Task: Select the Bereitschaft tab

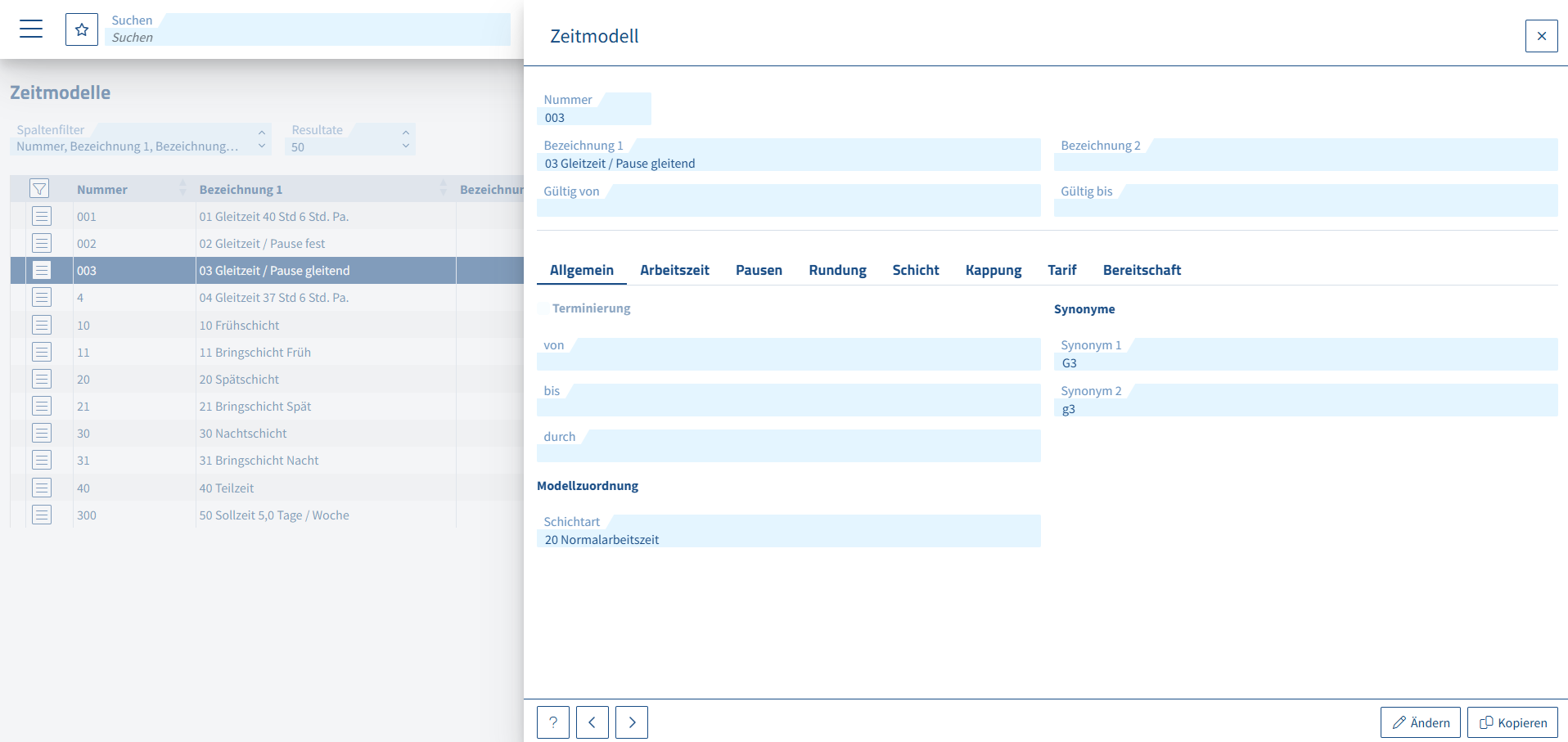Action: click(x=1142, y=270)
